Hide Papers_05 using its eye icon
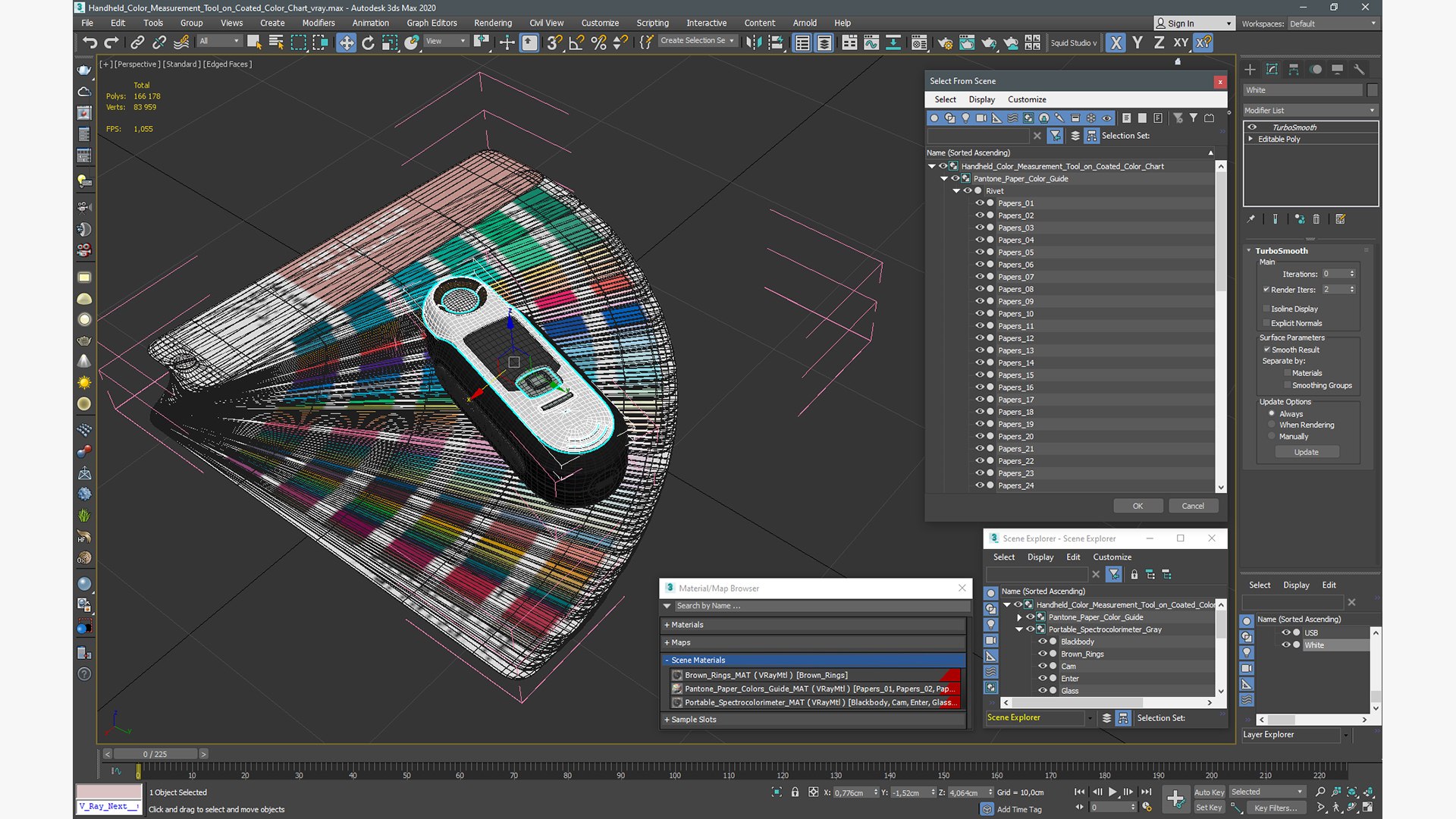This screenshot has height=819, width=1456. (x=979, y=252)
